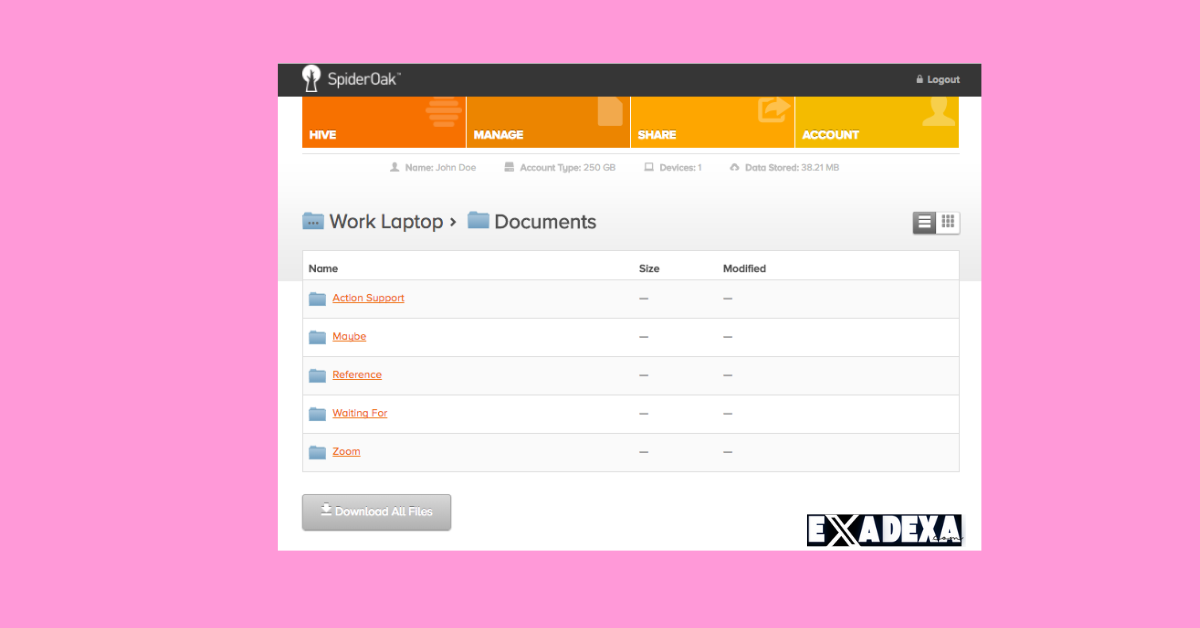Switch to grid view

pos(947,222)
